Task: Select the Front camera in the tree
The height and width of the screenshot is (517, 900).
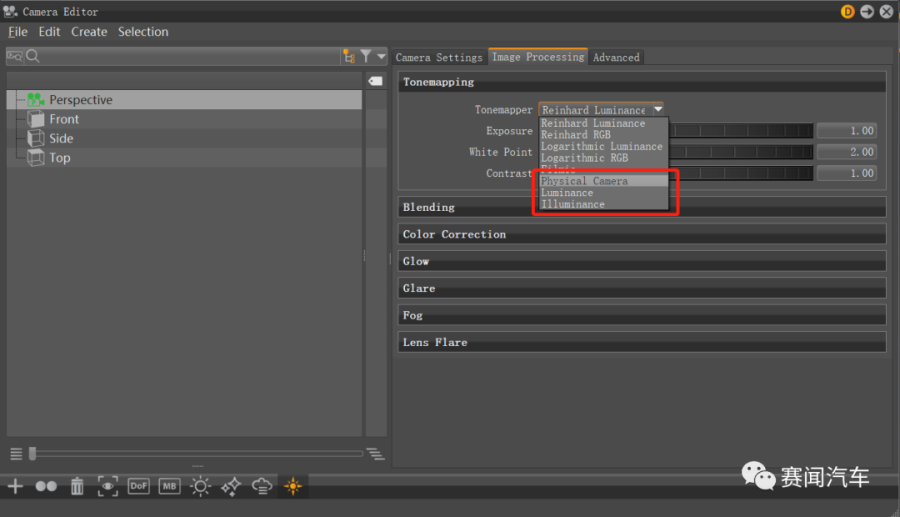Action: (64, 119)
